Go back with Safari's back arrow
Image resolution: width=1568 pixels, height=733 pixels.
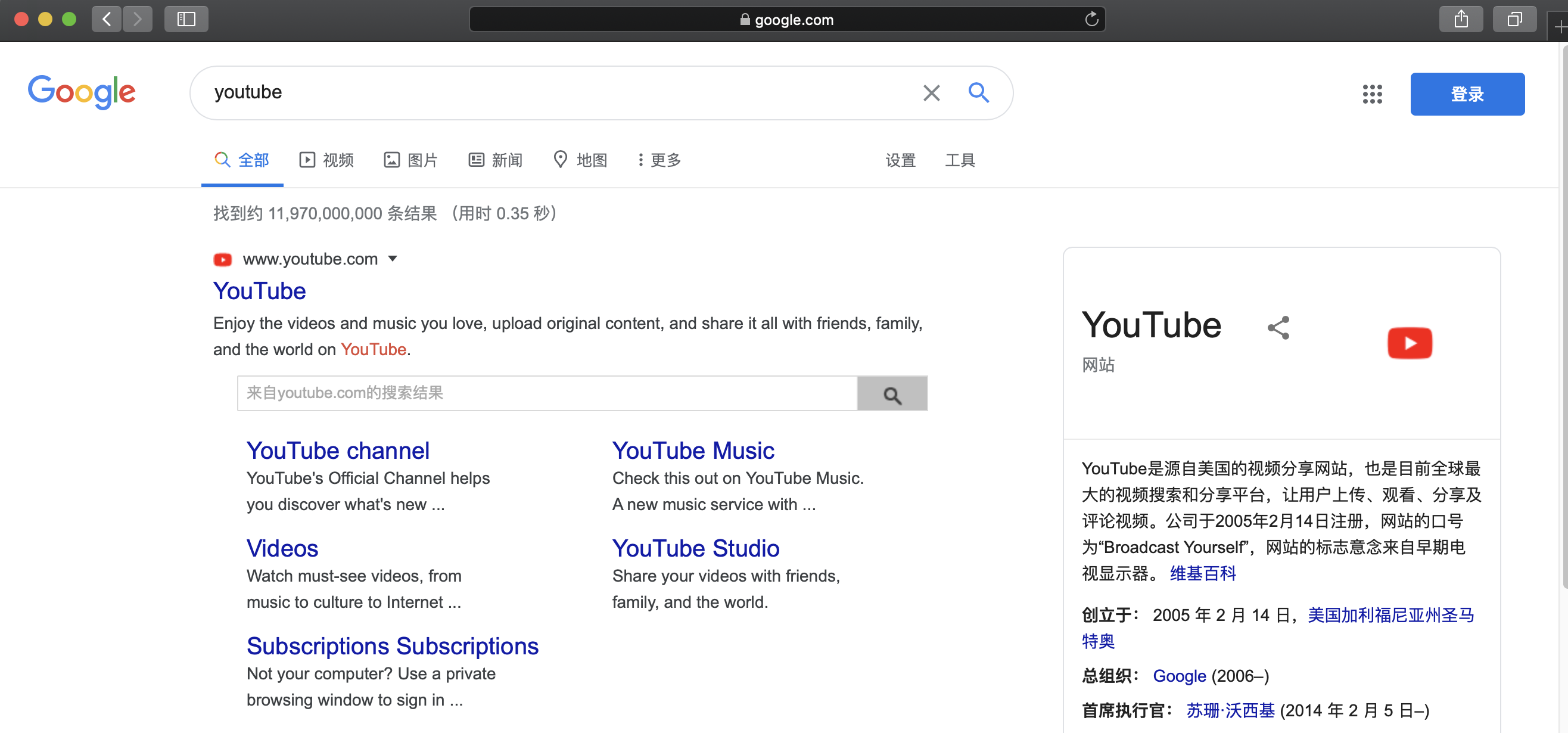coord(107,20)
